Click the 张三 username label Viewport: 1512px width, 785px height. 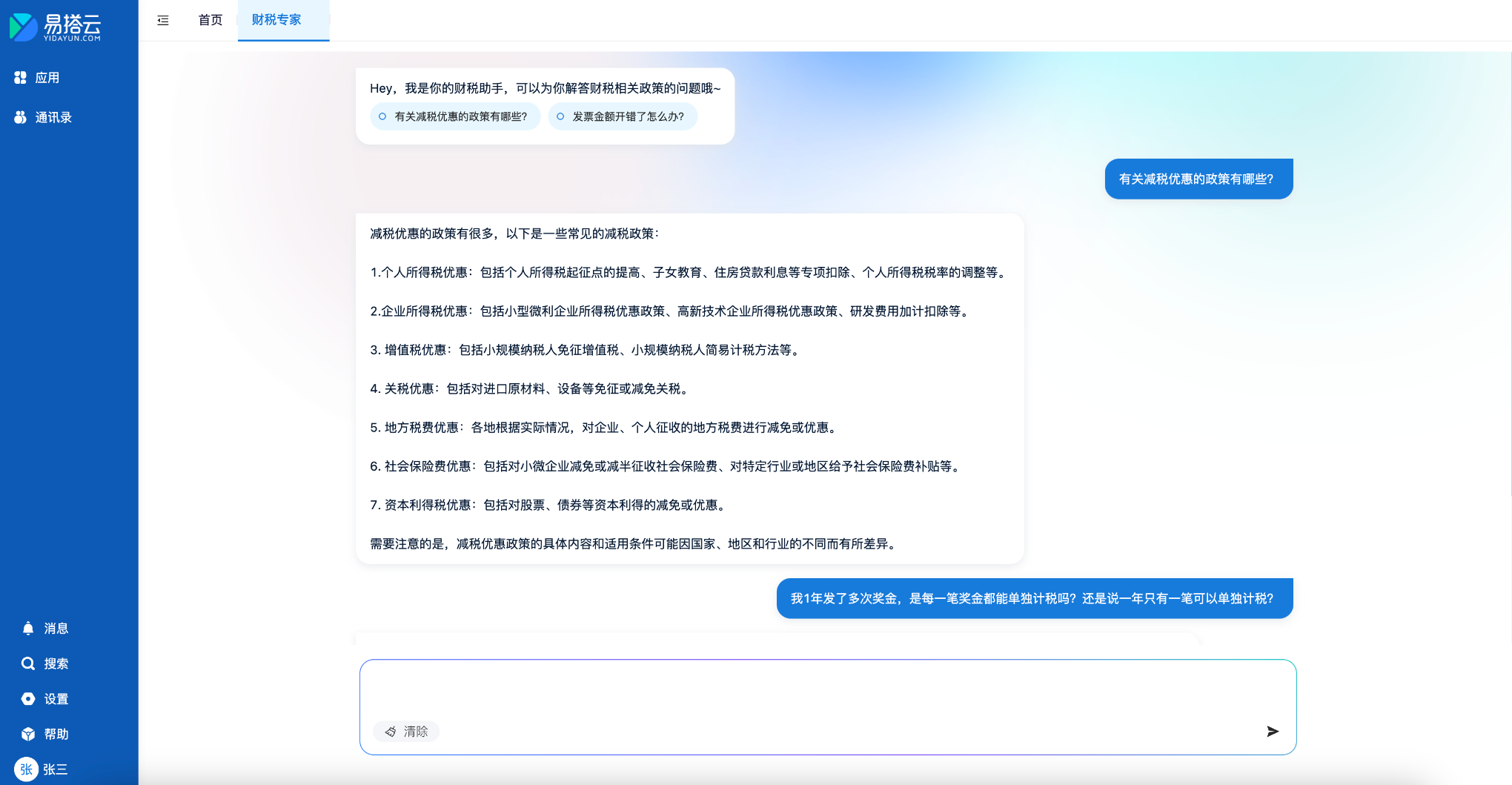[56, 769]
